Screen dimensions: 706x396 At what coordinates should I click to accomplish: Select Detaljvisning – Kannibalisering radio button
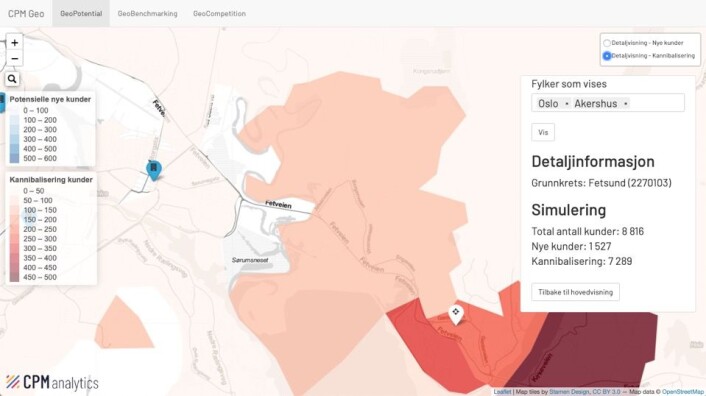click(607, 56)
